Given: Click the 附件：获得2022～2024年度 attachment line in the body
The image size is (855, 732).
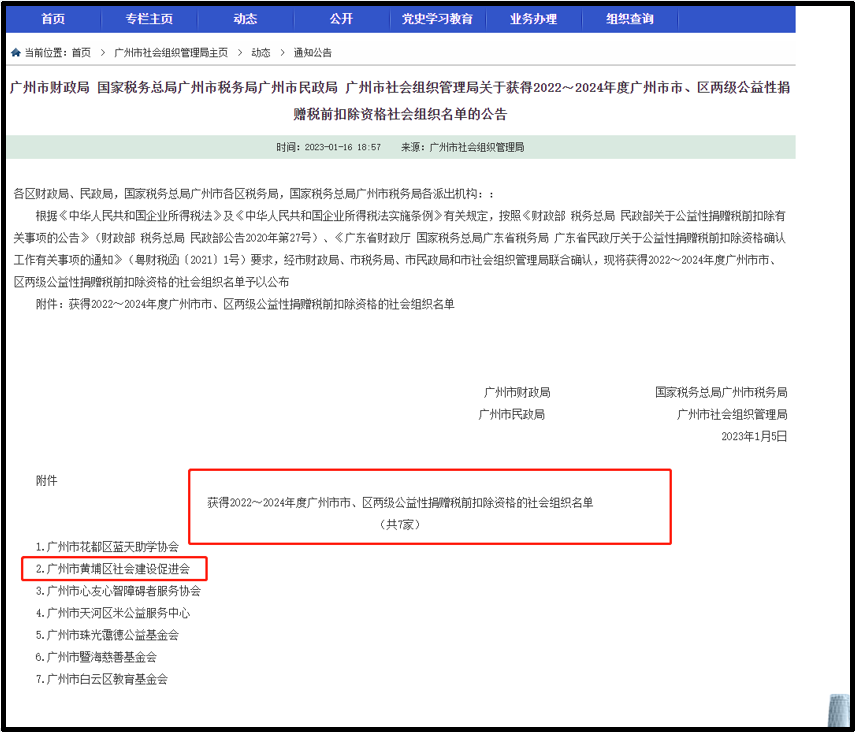Looking at the screenshot, I should click(x=245, y=304).
